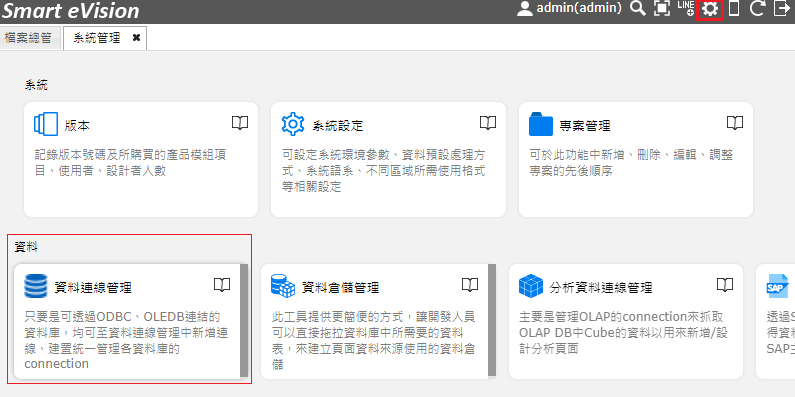
Task: Open manual book icon on 資料倉儲管理 card
Action: (x=470, y=285)
